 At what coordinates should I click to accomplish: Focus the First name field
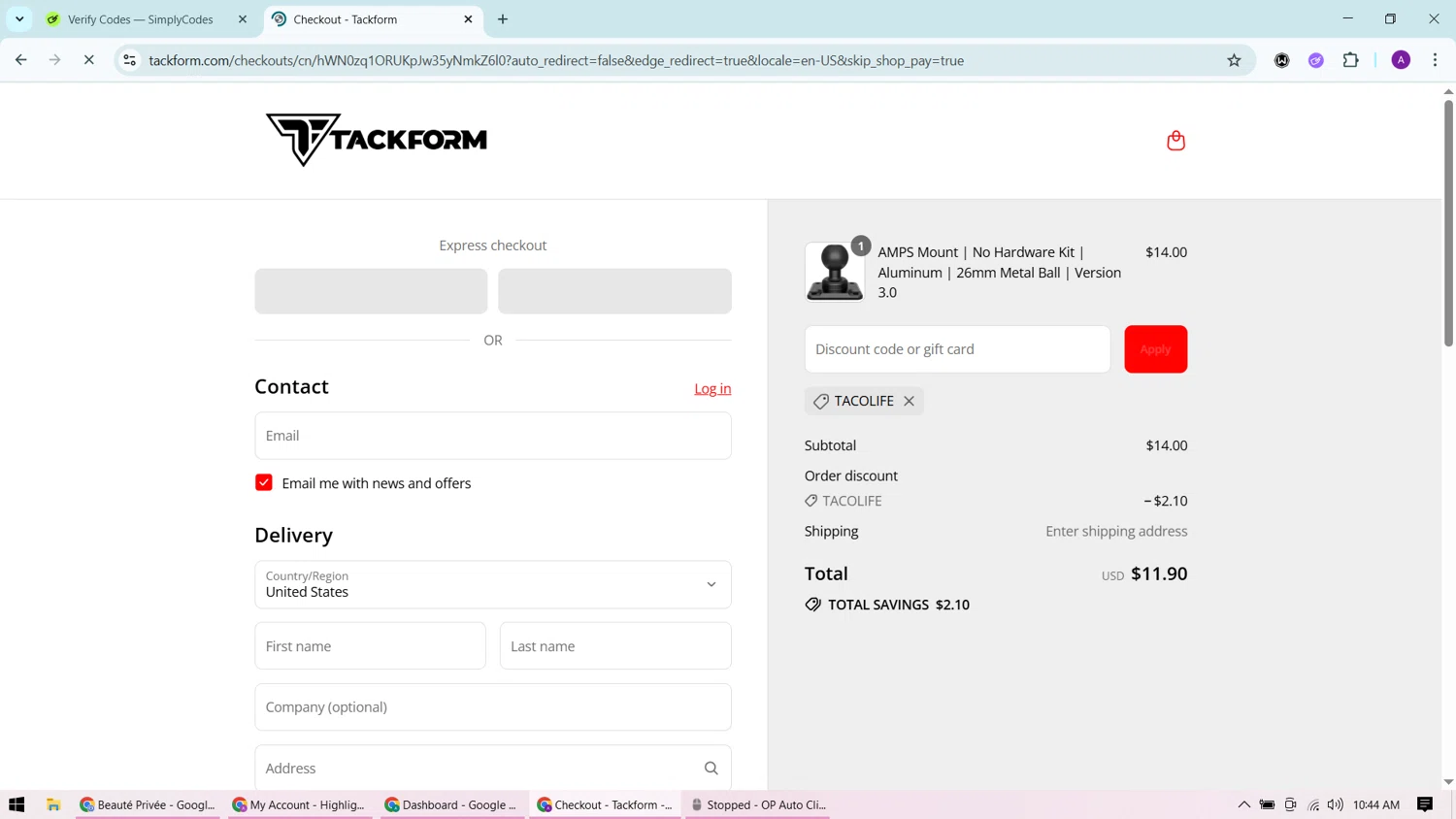coord(370,646)
